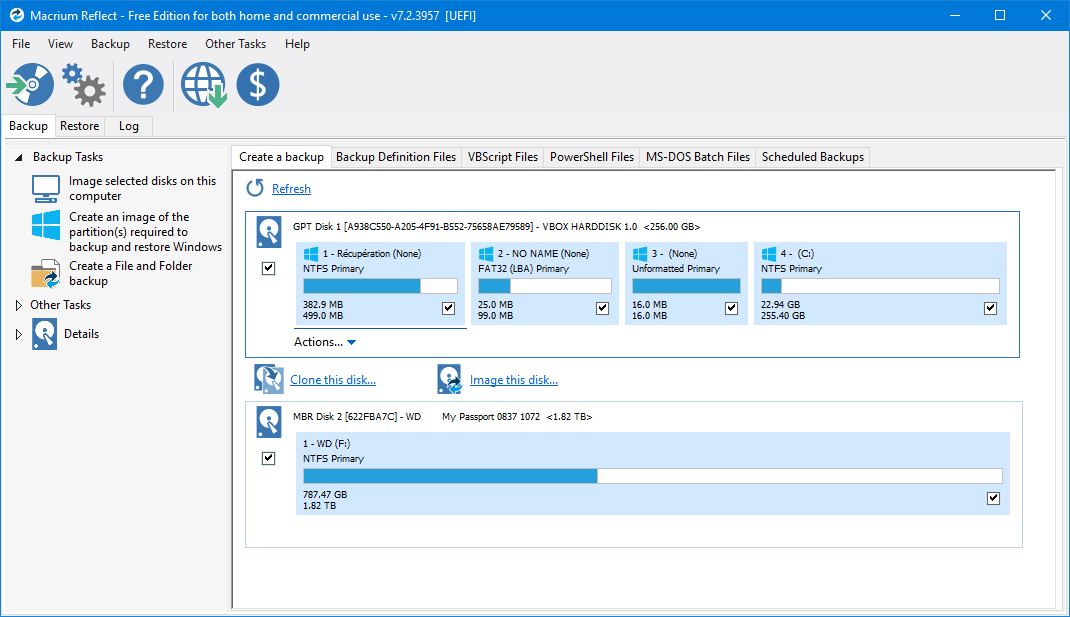This screenshot has width=1070, height=617.
Task: Click the GPT Disk 1 drive icon
Action: tap(269, 232)
